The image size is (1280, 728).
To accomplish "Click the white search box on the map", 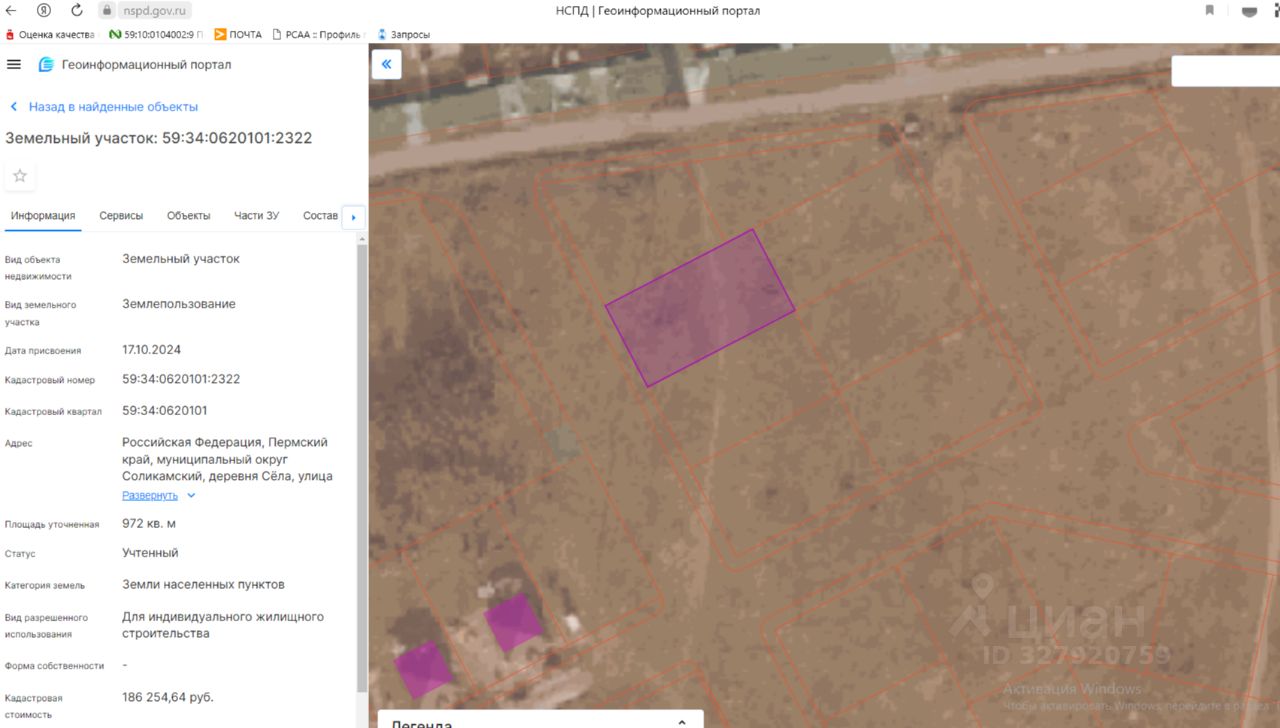I will (x=1225, y=71).
